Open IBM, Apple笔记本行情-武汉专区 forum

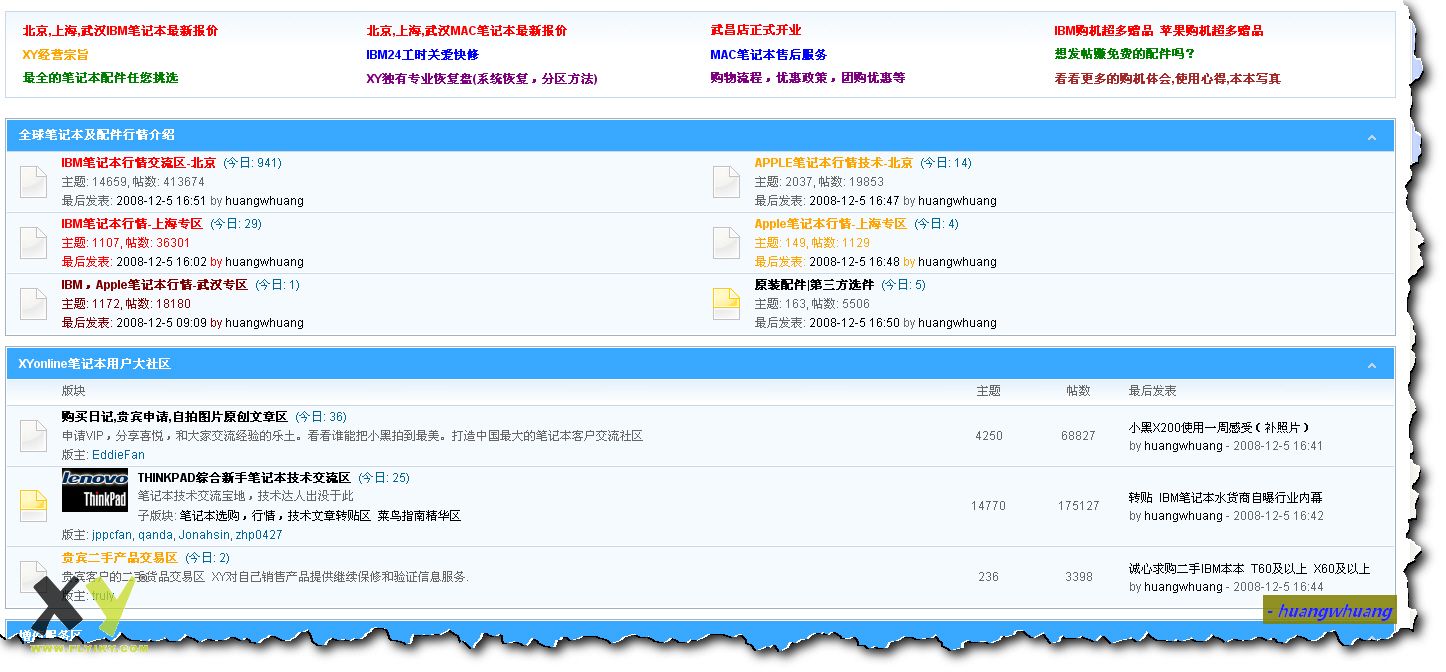click(x=154, y=285)
